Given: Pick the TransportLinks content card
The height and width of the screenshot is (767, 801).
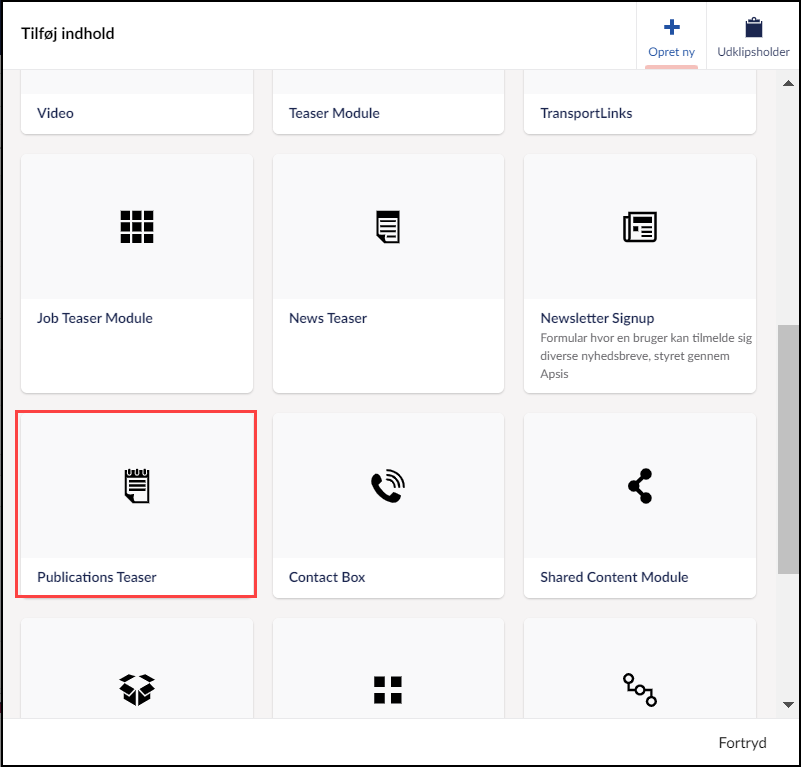Looking at the screenshot, I should pos(586,113).
